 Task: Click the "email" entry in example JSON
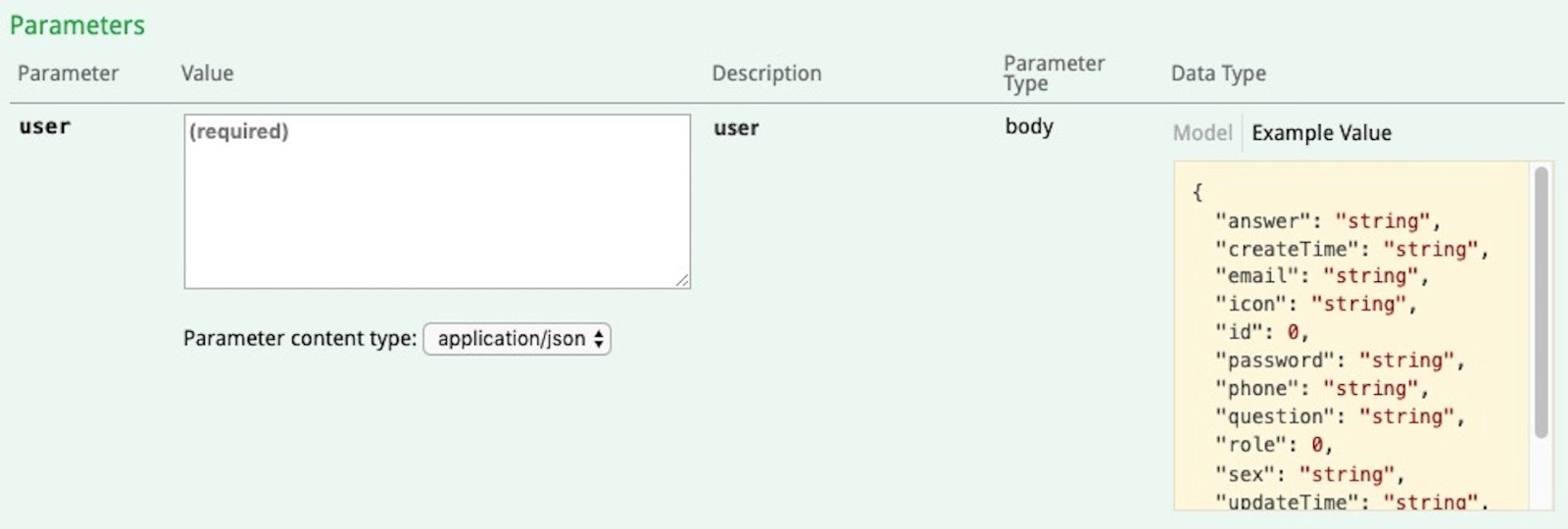1322,276
